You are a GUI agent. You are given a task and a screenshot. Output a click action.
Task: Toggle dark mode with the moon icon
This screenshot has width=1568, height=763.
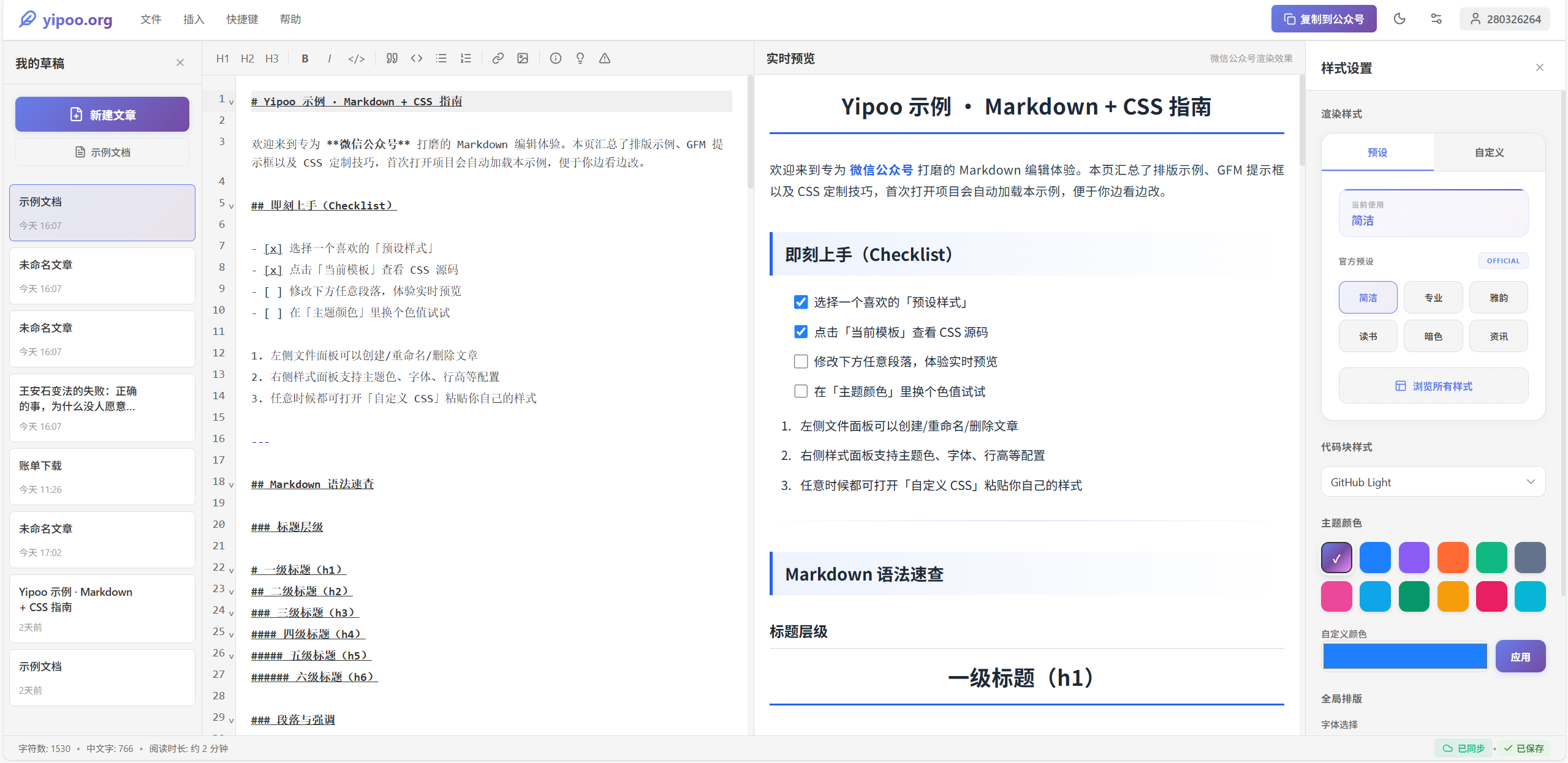1399,19
